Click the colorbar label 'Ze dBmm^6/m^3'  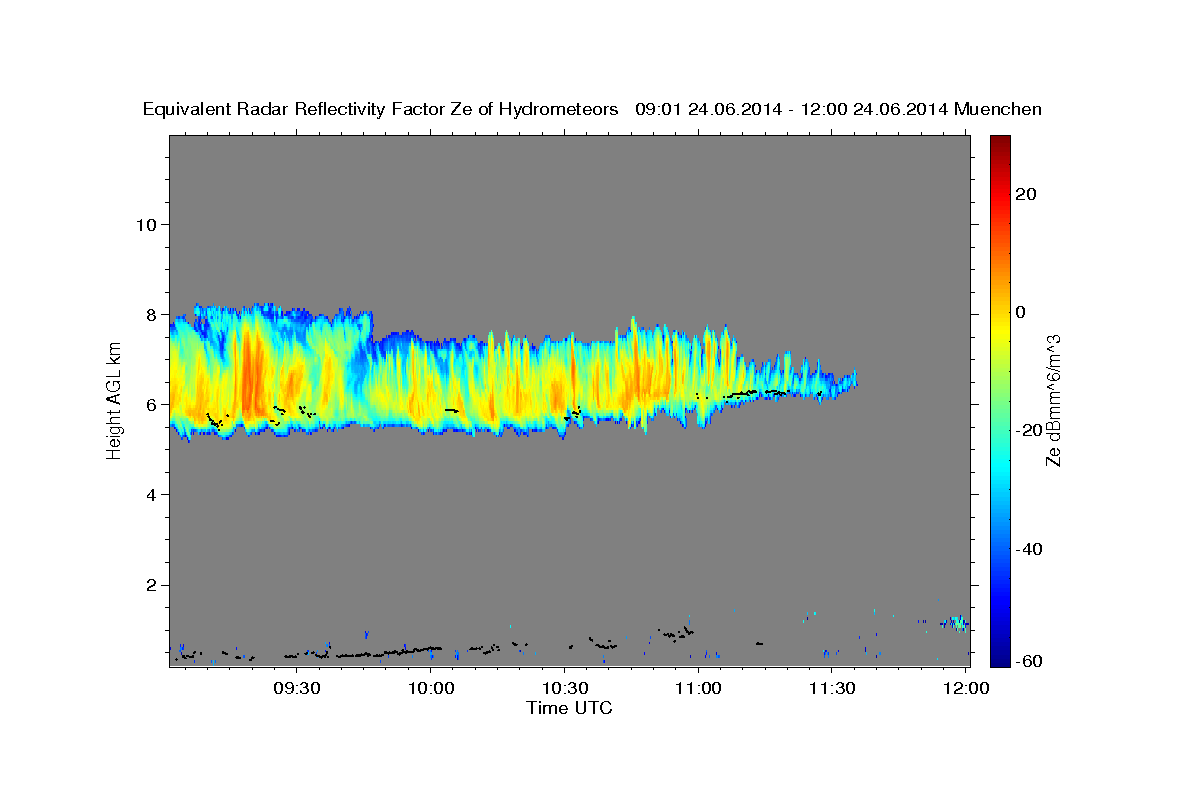click(1054, 400)
